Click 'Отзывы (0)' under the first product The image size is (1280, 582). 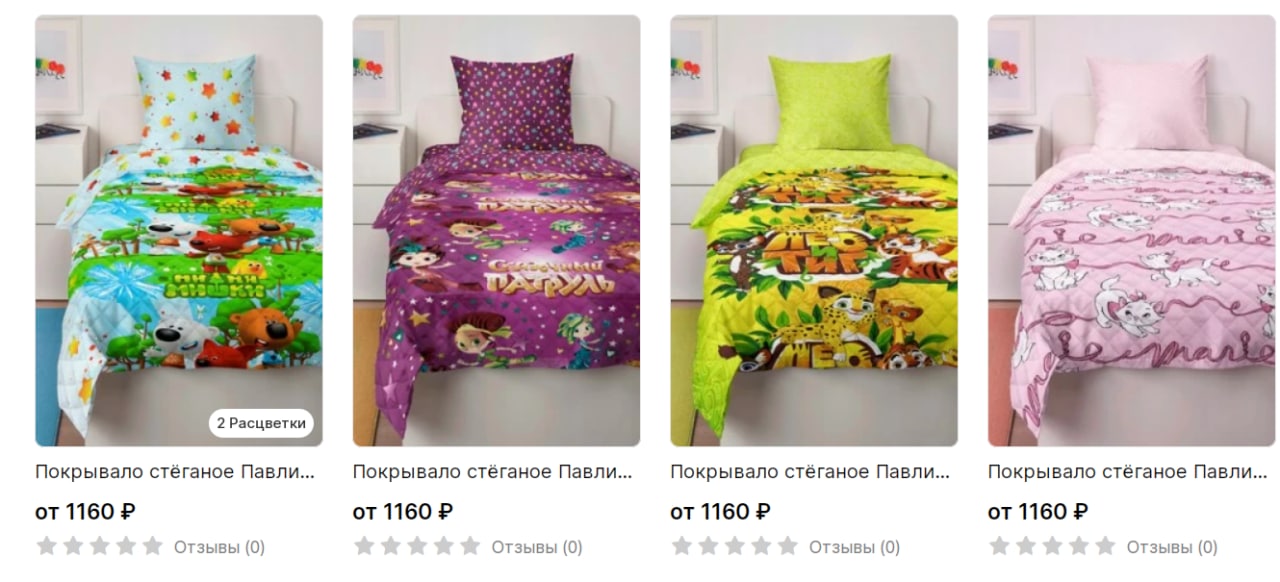[219, 547]
